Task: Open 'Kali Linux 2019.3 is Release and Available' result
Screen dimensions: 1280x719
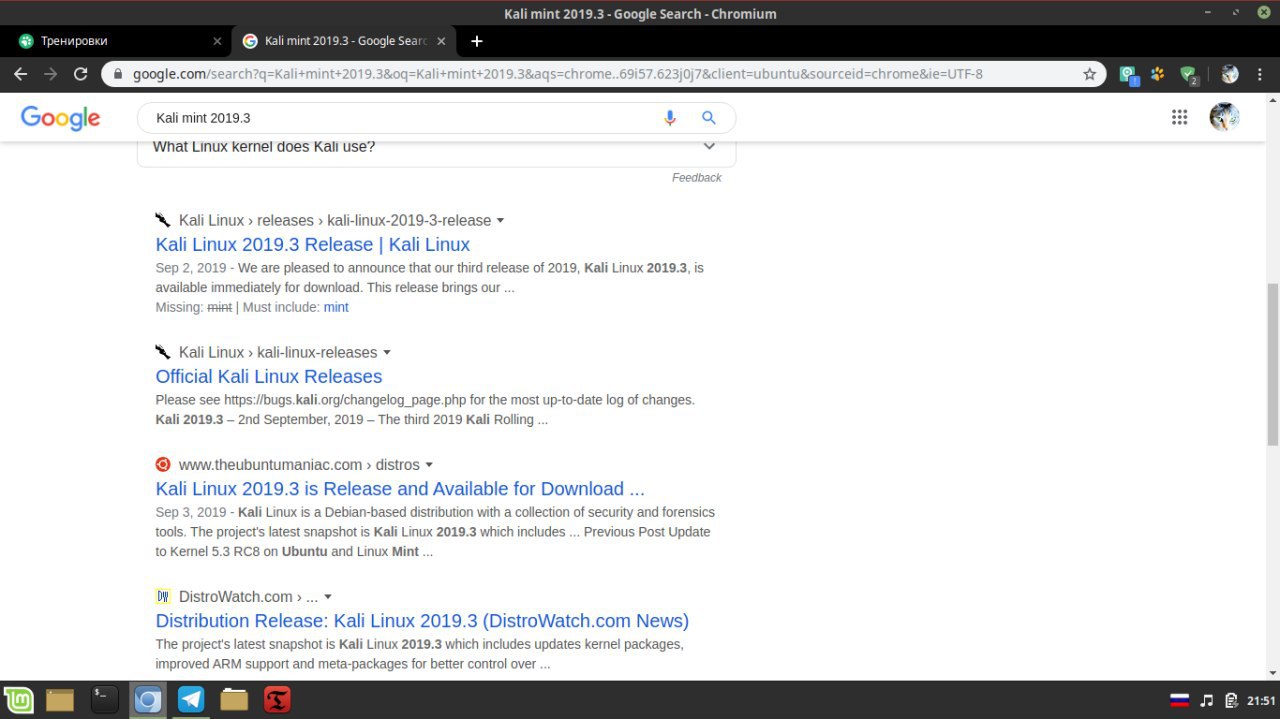Action: (400, 488)
